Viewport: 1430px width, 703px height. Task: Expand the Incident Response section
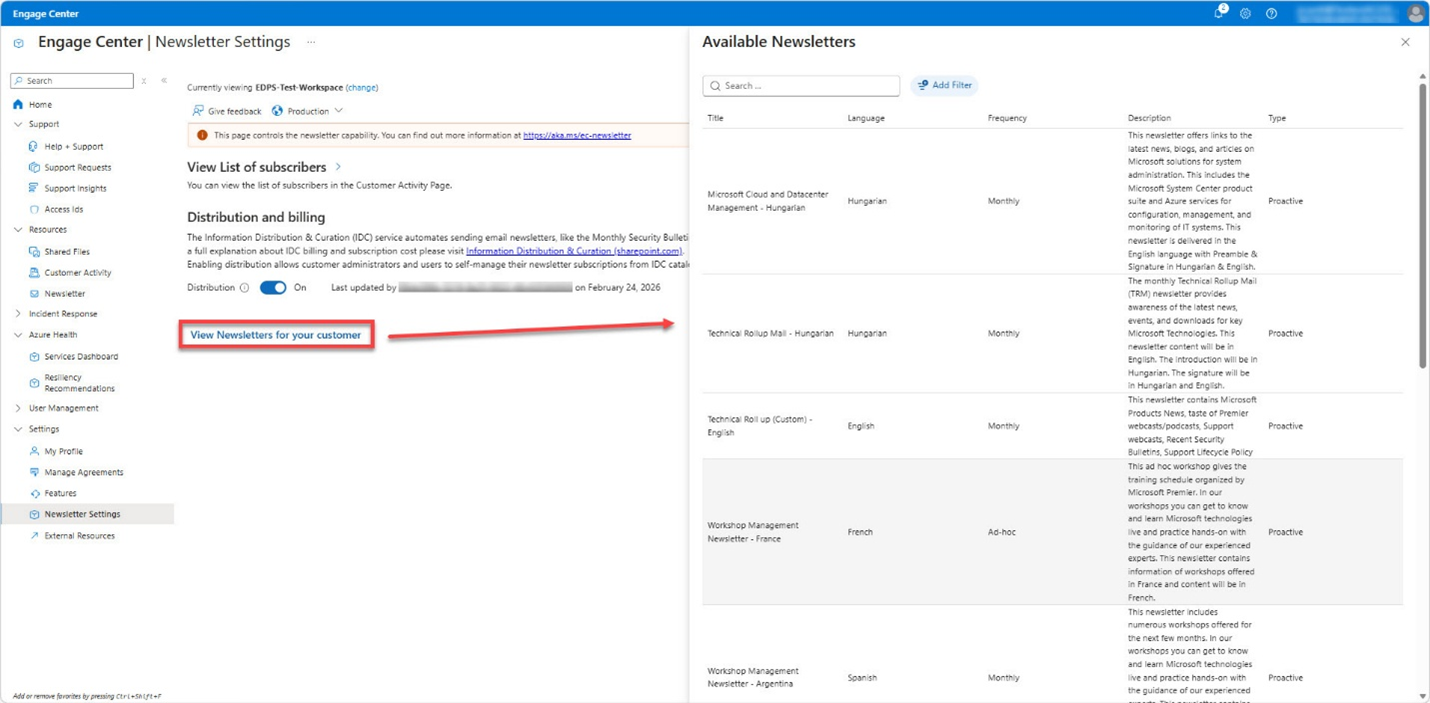18,314
